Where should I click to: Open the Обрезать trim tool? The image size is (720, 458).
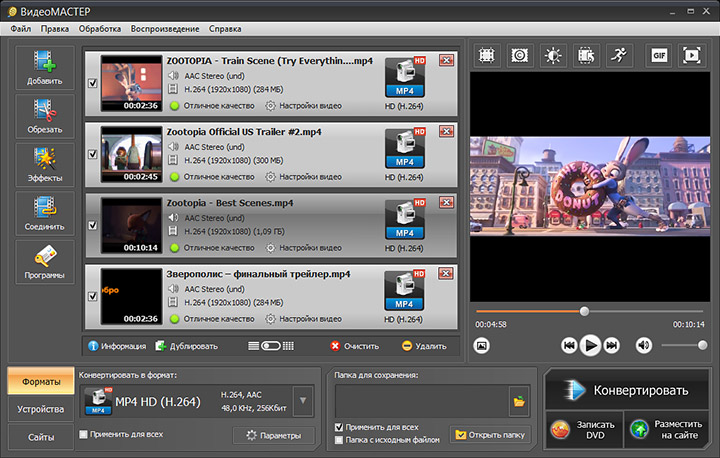(45, 116)
